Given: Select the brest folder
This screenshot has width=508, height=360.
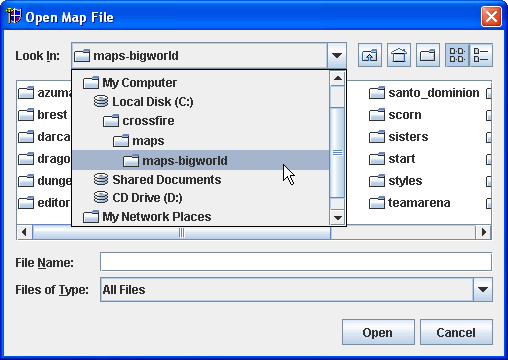Looking at the screenshot, I should tap(43, 115).
